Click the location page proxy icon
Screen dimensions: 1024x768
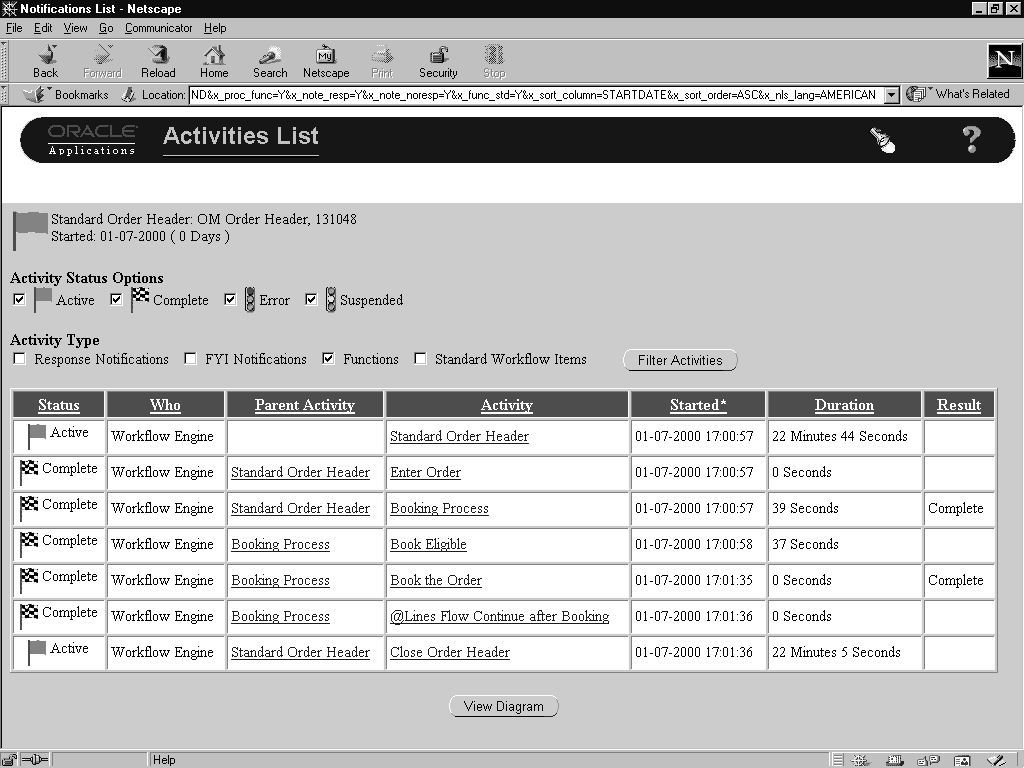129,95
